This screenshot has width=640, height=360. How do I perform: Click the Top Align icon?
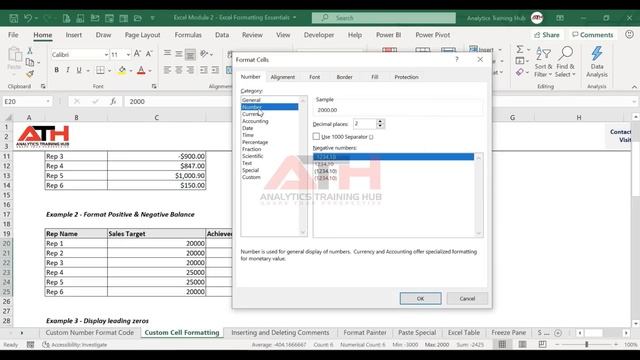pos(167,53)
